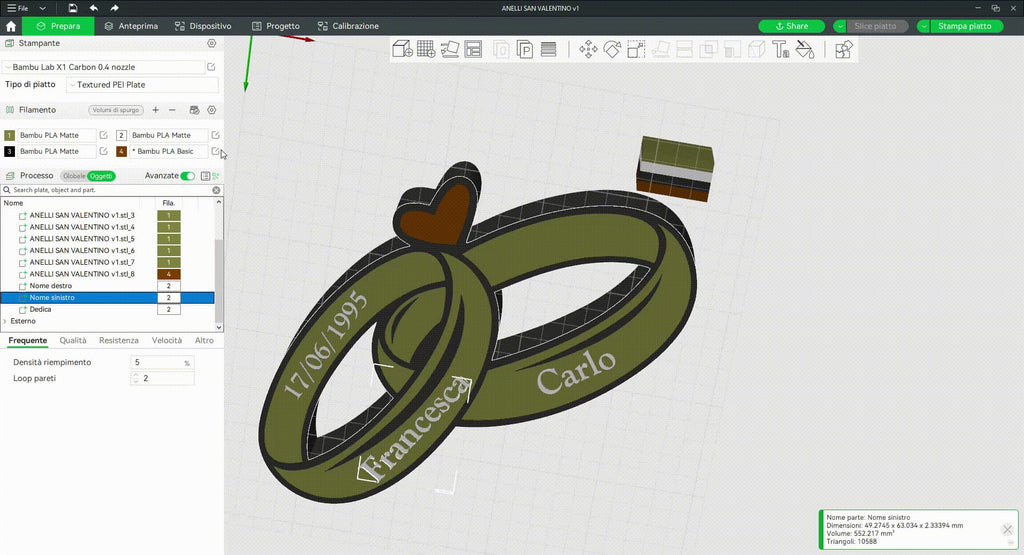Image resolution: width=1024 pixels, height=555 pixels.
Task: Activate the Scale tool icon
Action: tap(636, 49)
